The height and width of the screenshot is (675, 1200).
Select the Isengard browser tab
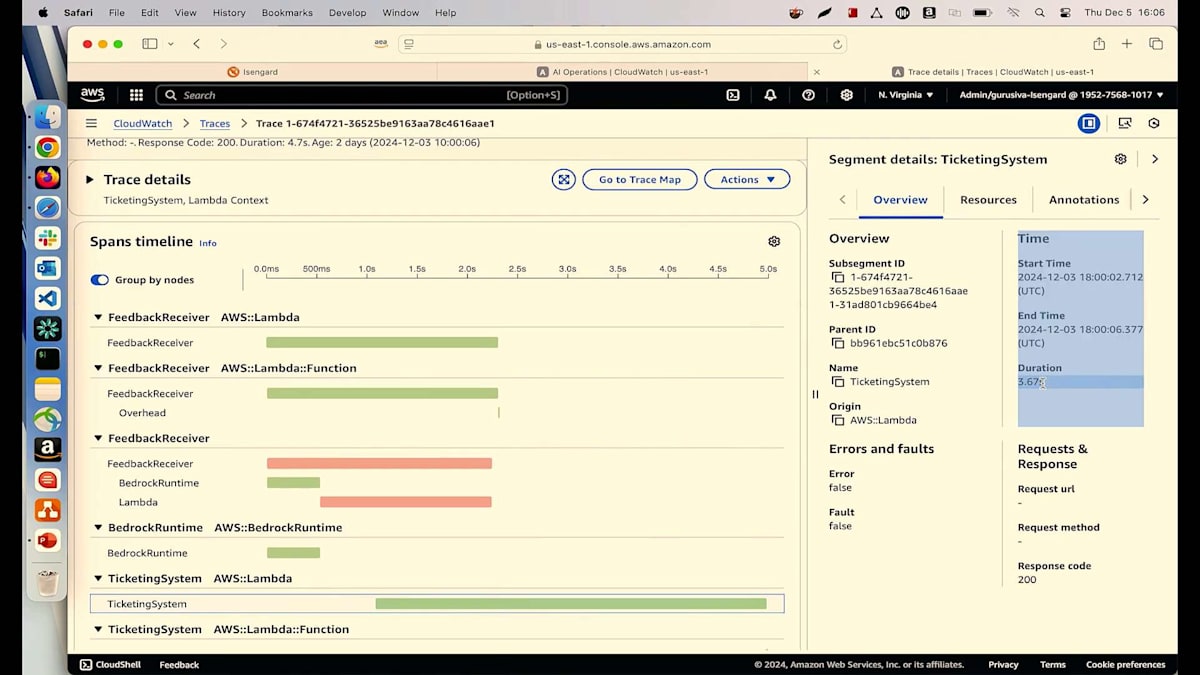click(253, 72)
